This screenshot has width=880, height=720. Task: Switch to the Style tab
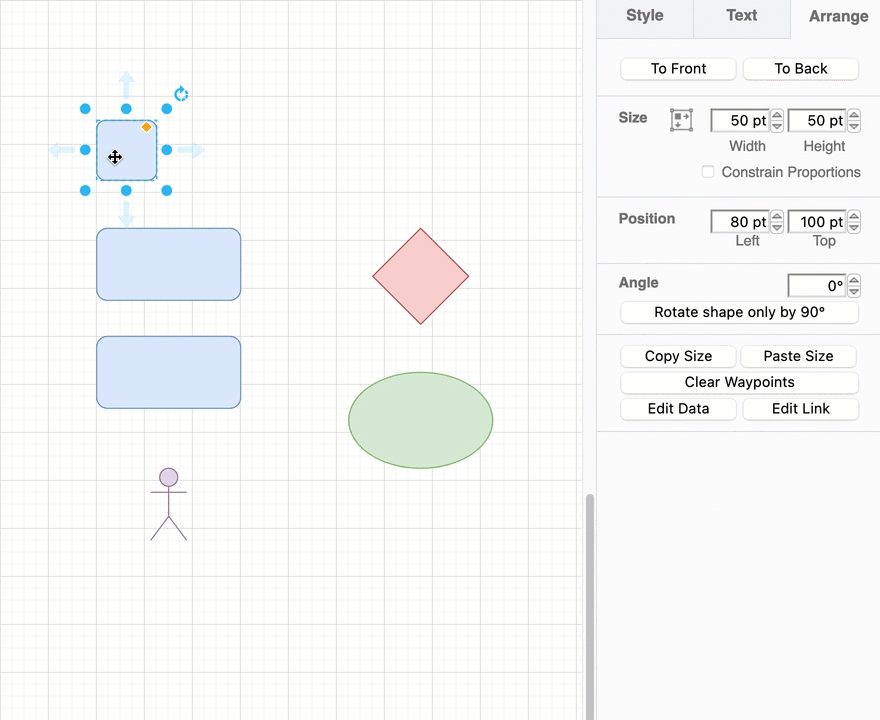644,15
